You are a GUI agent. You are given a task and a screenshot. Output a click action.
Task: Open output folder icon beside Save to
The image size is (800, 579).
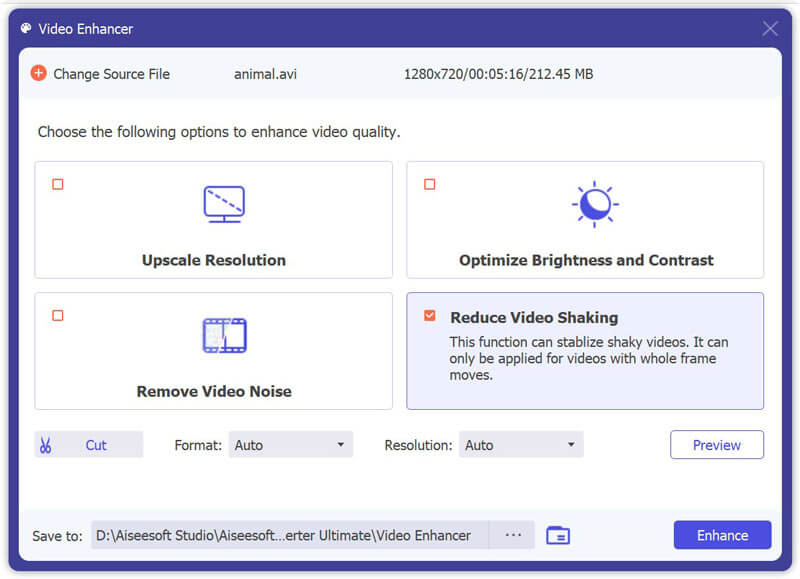click(x=558, y=535)
